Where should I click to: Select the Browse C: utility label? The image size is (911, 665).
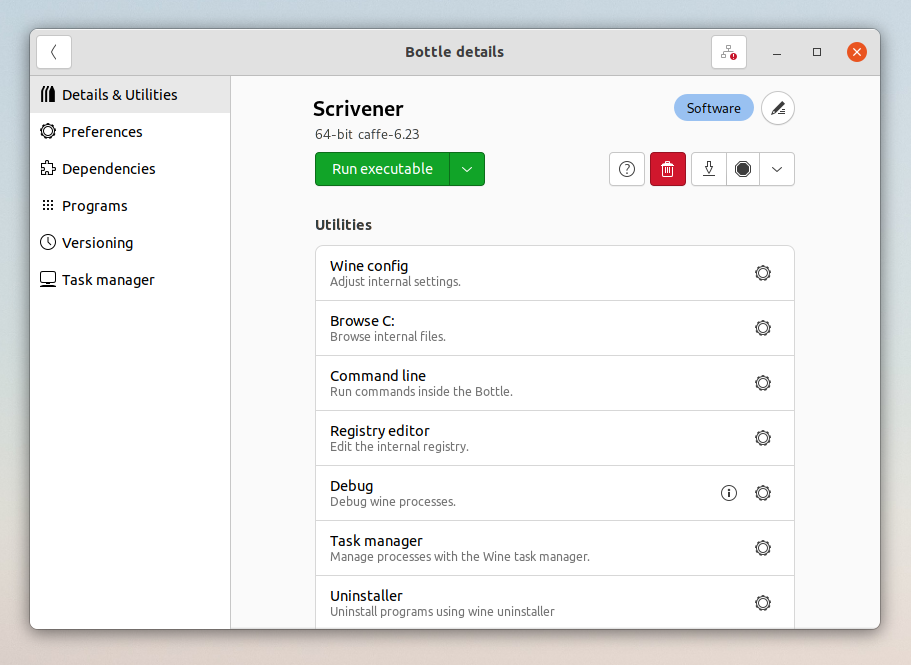point(363,321)
